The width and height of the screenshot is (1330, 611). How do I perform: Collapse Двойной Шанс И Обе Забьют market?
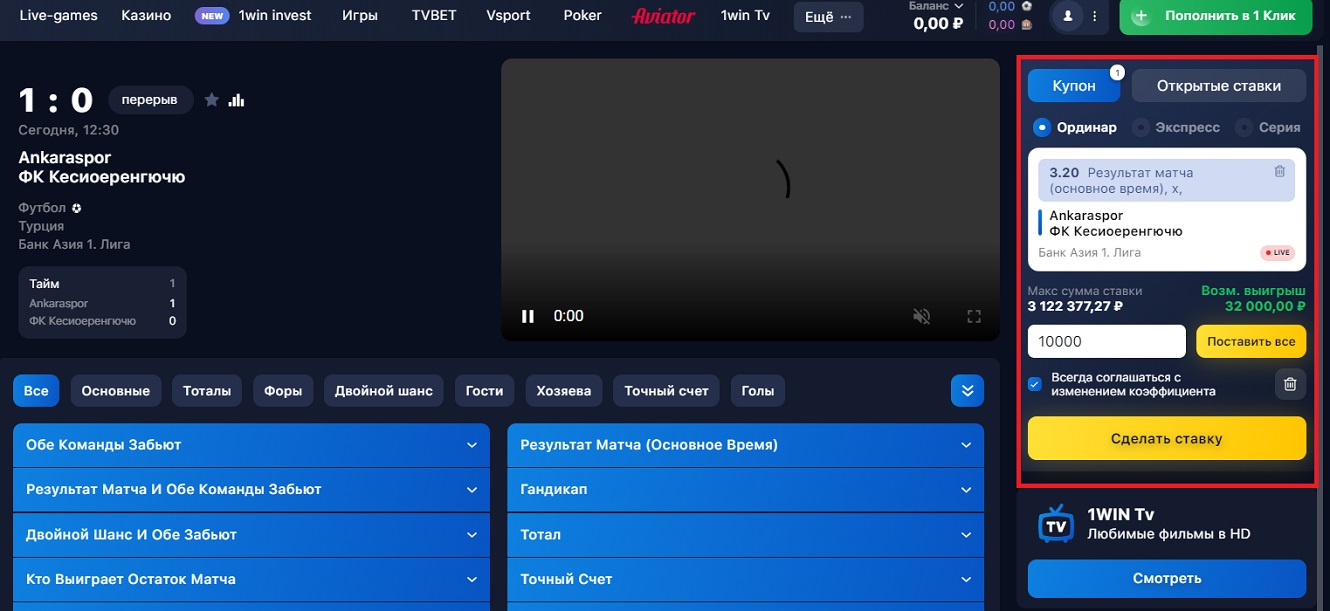point(251,535)
